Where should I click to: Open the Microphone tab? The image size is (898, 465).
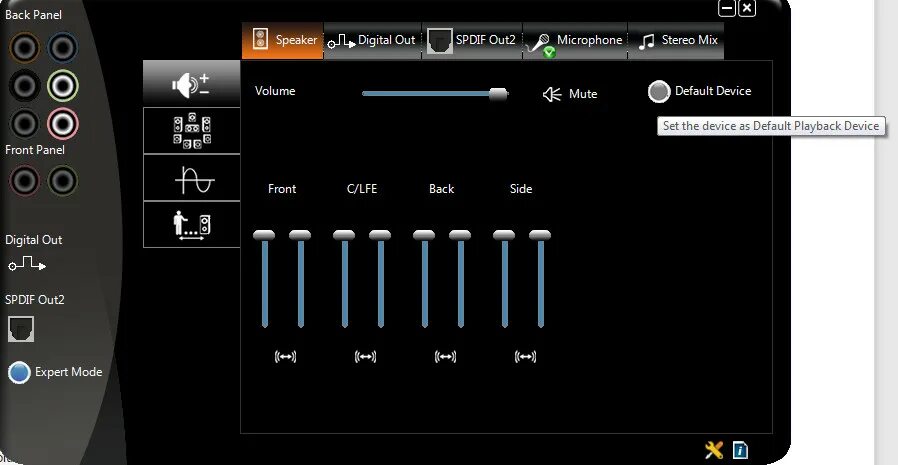tap(575, 41)
